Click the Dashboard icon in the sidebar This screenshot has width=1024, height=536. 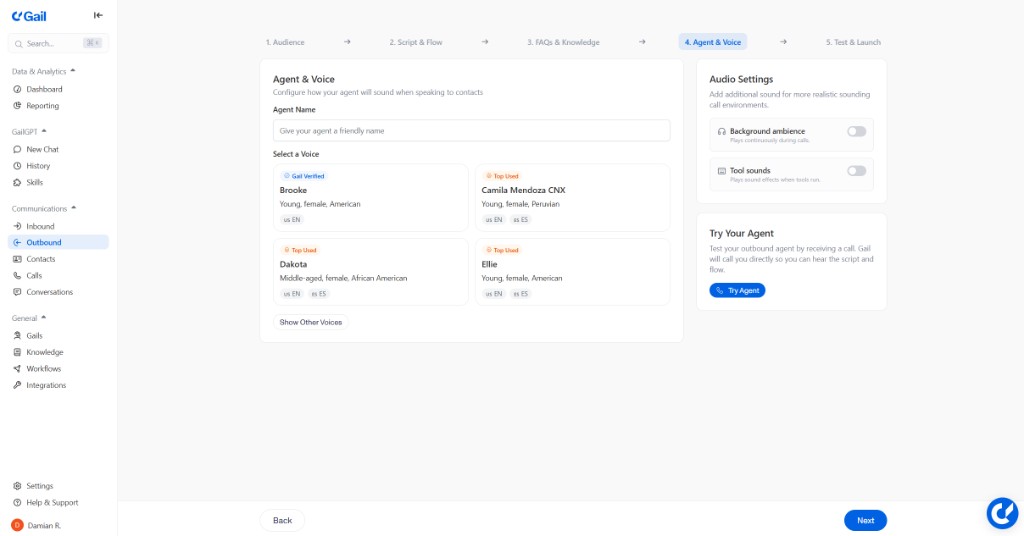17,89
